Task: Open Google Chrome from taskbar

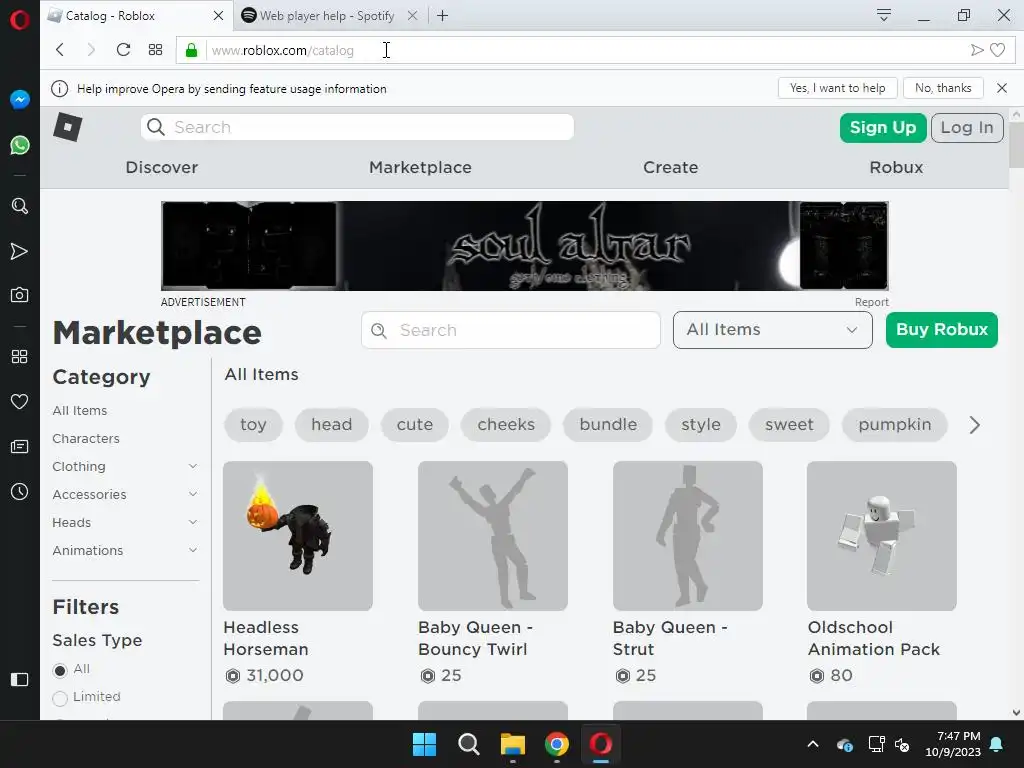Action: (556, 744)
